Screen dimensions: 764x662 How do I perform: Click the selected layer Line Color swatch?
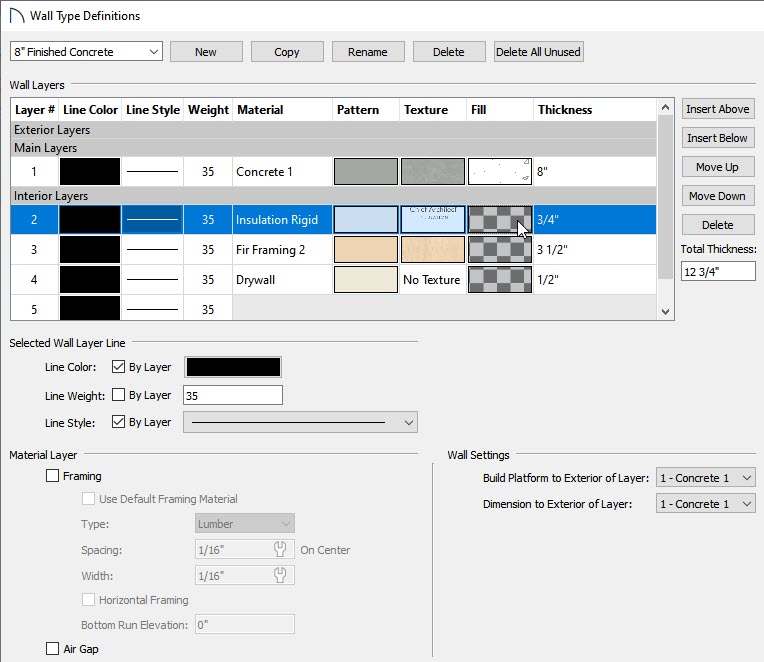(233, 367)
